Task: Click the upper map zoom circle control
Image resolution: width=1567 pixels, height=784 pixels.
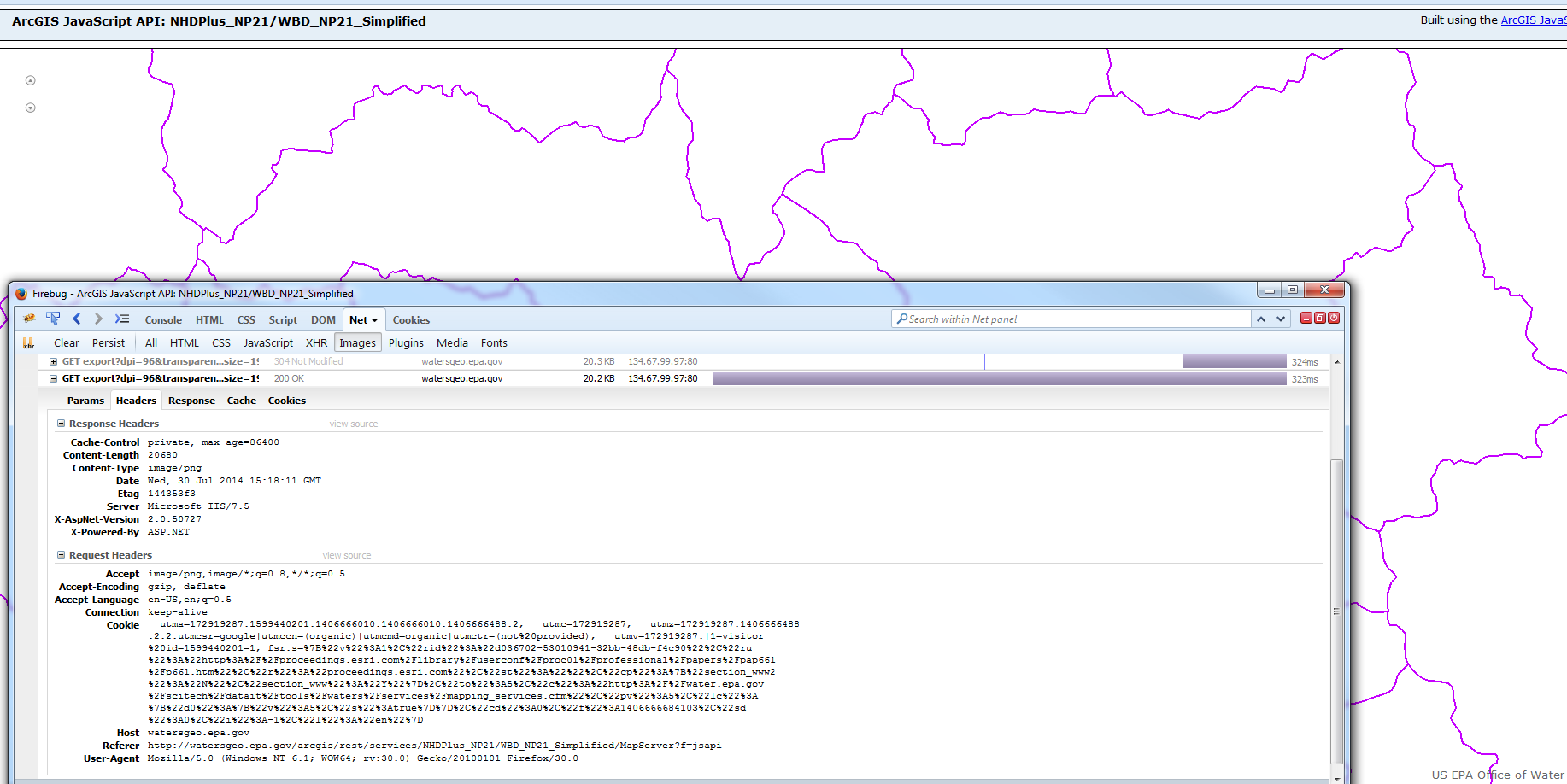Action: pyautogui.click(x=31, y=80)
